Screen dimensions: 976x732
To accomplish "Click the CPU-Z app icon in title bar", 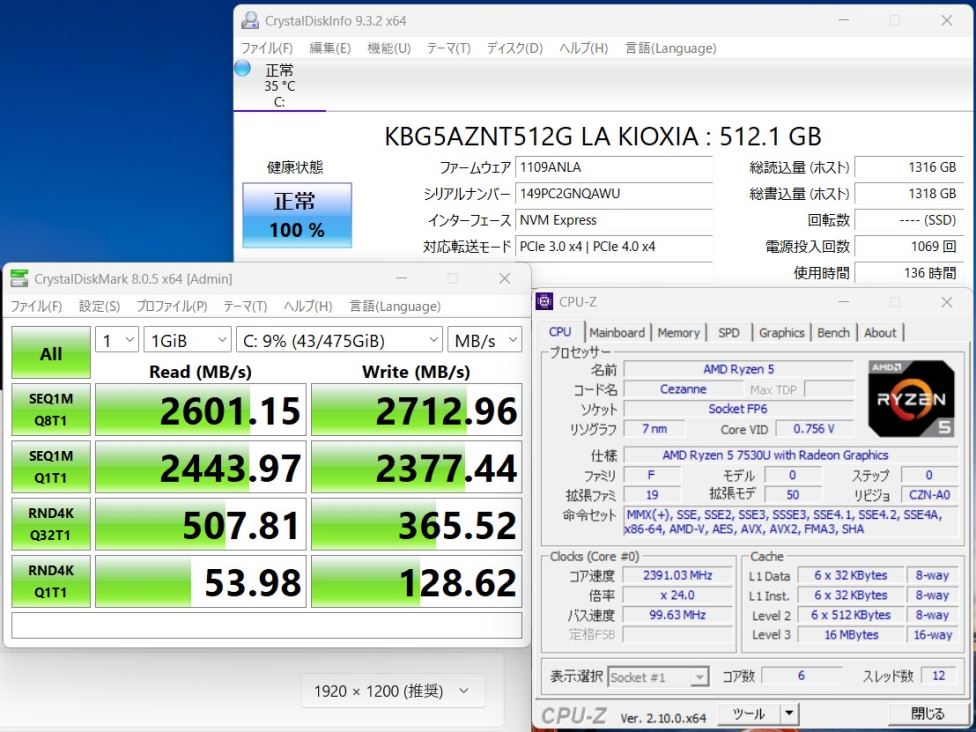I will click(545, 302).
